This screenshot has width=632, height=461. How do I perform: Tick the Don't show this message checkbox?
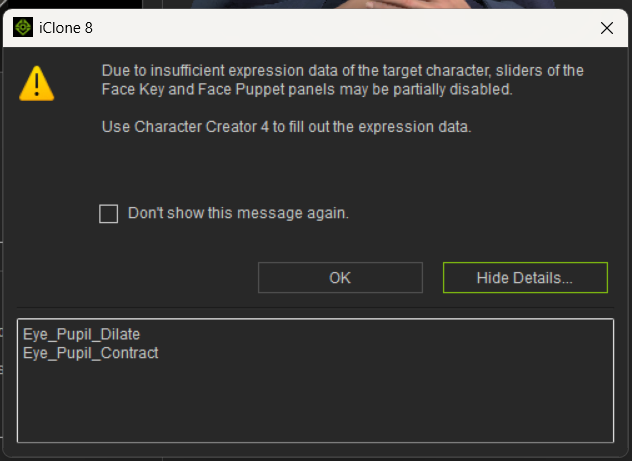(x=108, y=214)
